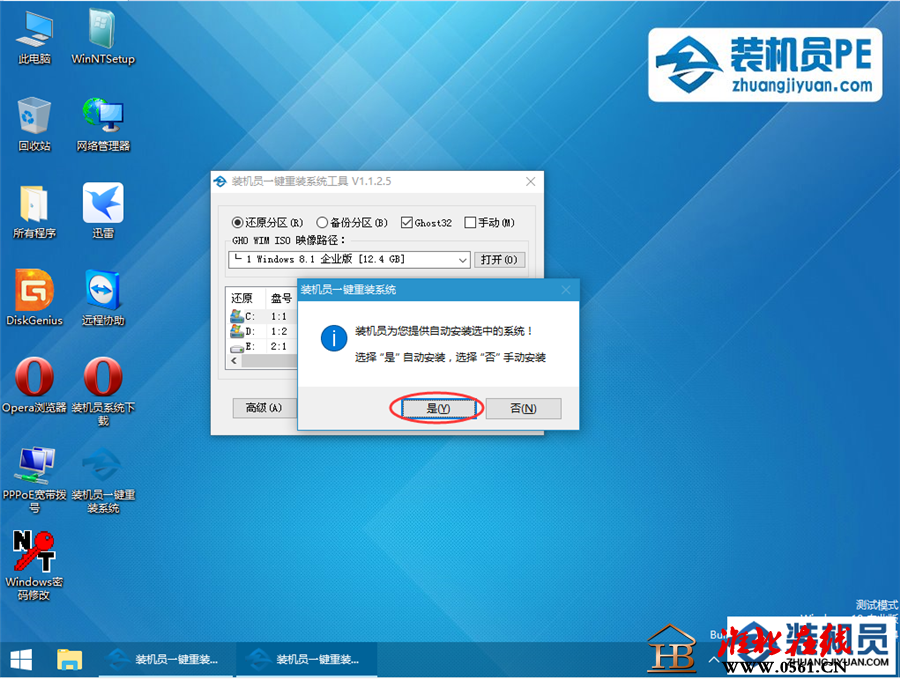
Task: Confirm with the 是(Y) button
Action: tap(439, 409)
